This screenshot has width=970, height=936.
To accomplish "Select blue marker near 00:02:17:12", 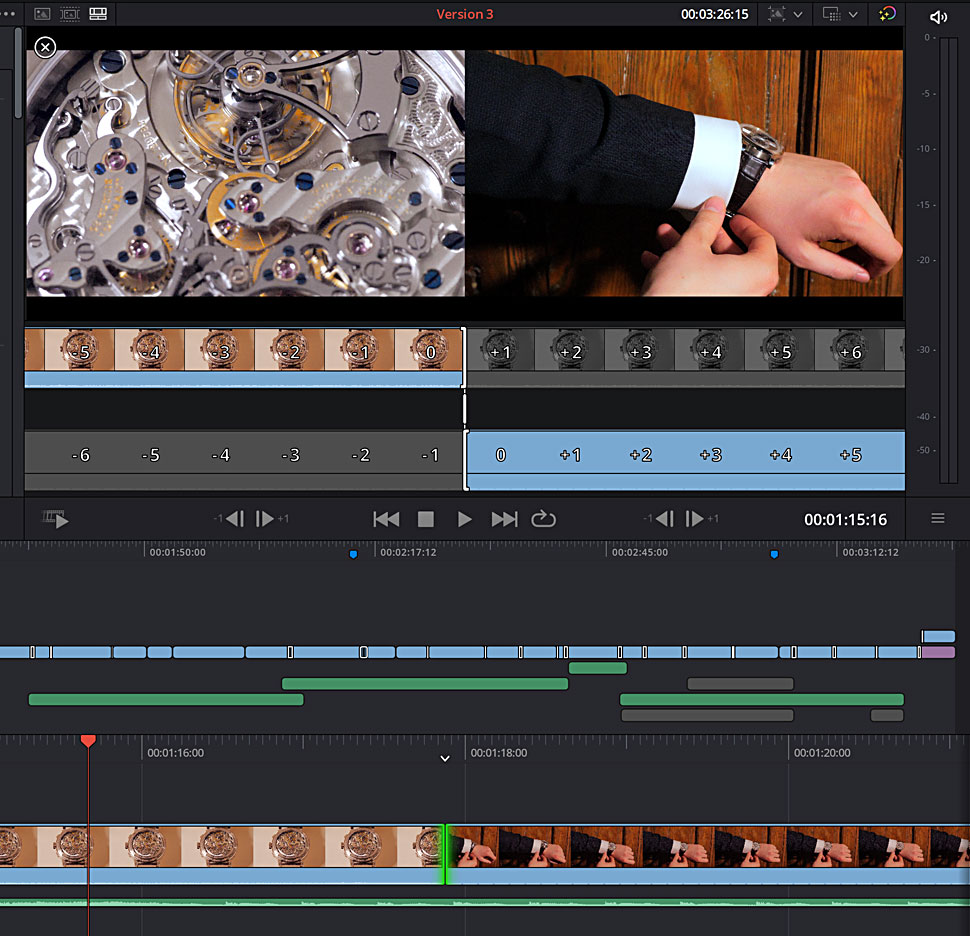I will pos(353,554).
